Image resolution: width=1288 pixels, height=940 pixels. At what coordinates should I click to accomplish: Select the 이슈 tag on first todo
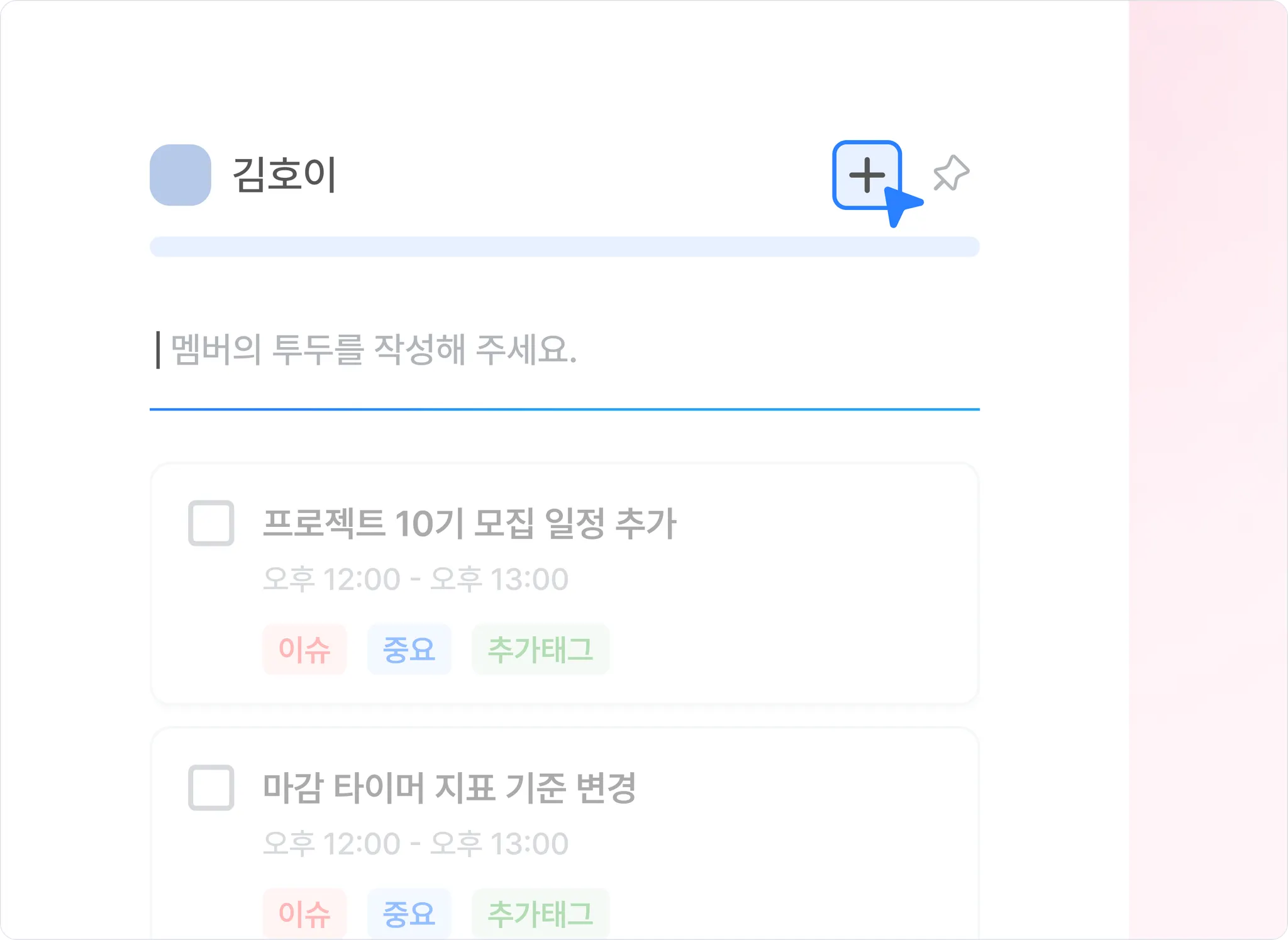pyautogui.click(x=304, y=650)
